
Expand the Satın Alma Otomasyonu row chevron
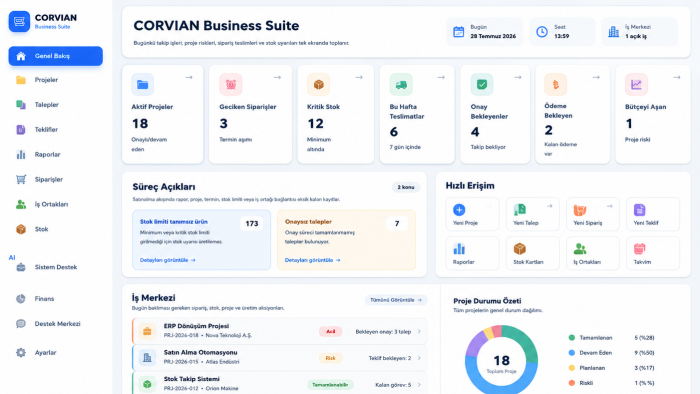pyautogui.click(x=419, y=358)
